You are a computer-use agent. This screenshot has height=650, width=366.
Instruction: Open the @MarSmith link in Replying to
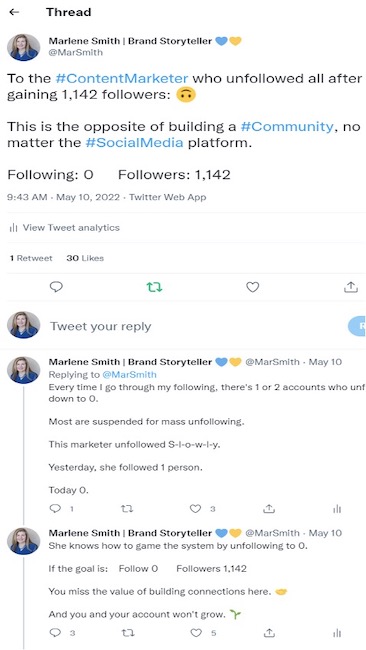coord(129,375)
